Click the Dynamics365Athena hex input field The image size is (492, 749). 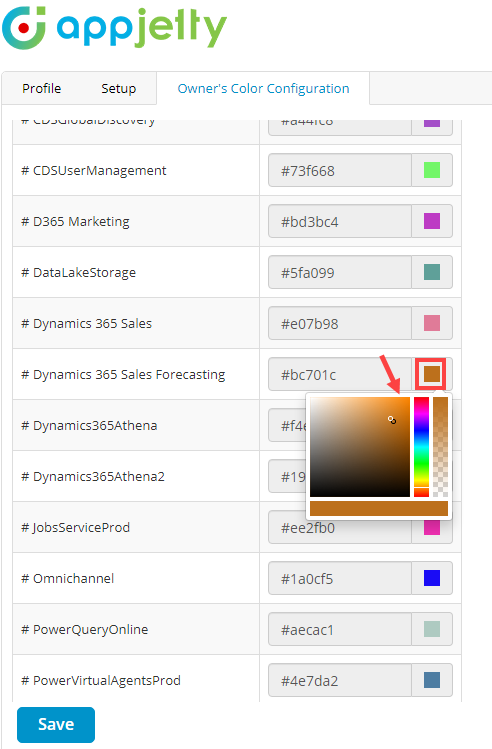(287, 425)
